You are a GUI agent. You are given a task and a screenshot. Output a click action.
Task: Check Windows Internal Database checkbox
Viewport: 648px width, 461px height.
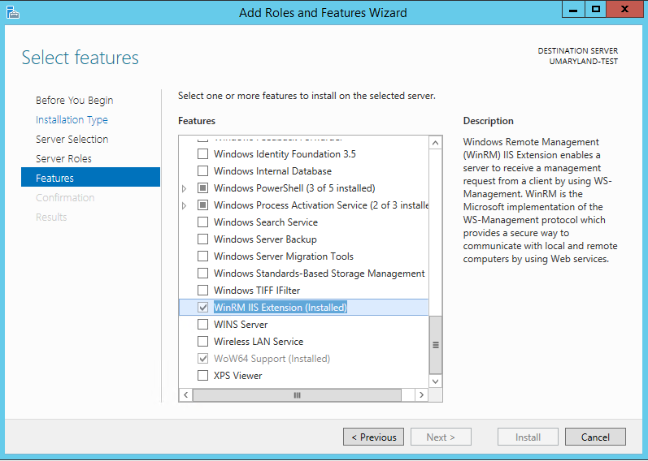point(202,171)
